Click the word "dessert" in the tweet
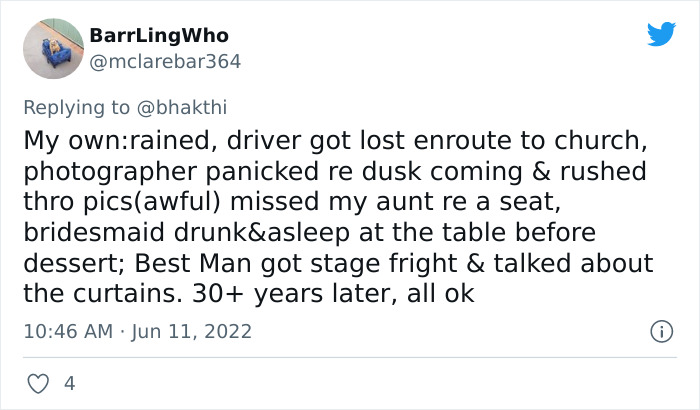Image resolution: width=700 pixels, height=410 pixels. (x=67, y=264)
